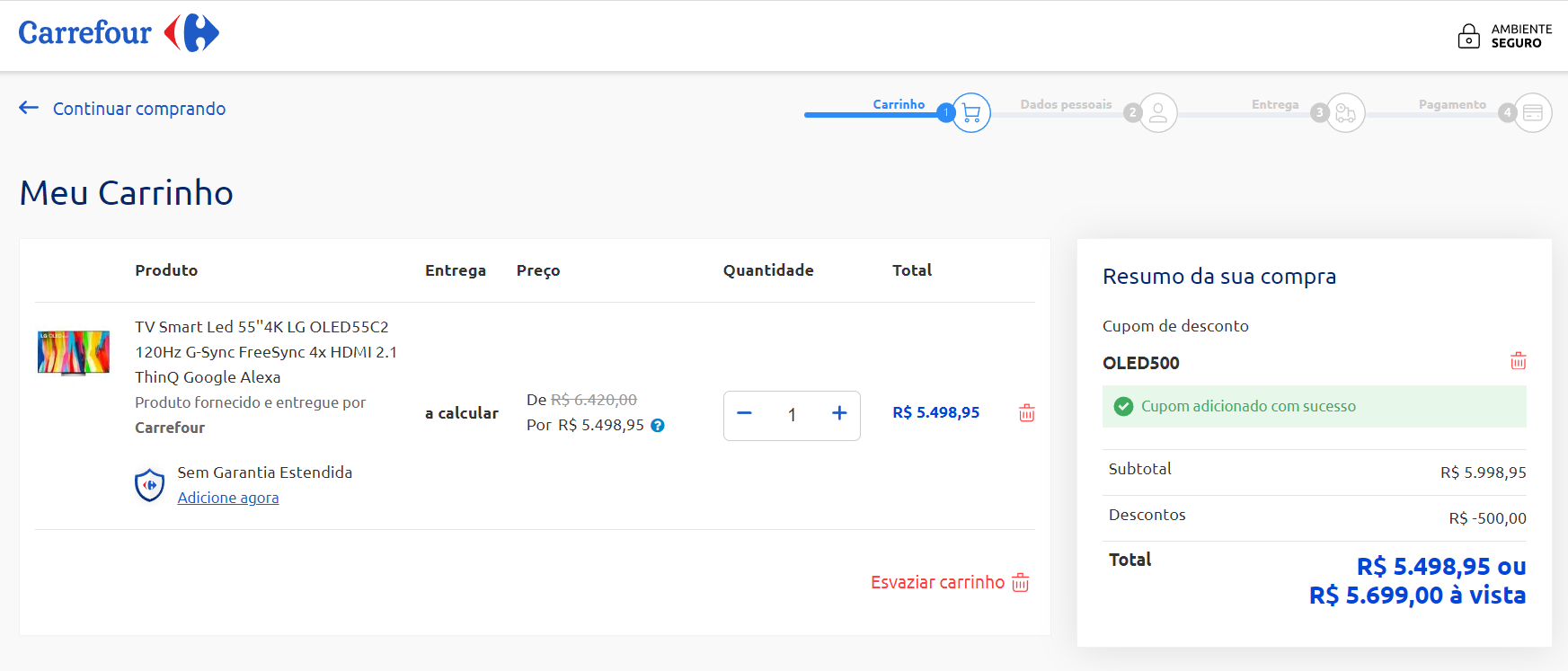The width and height of the screenshot is (1568, 671).
Task: Click 'R$ 5.699,00 à vista' text
Action: [1417, 596]
